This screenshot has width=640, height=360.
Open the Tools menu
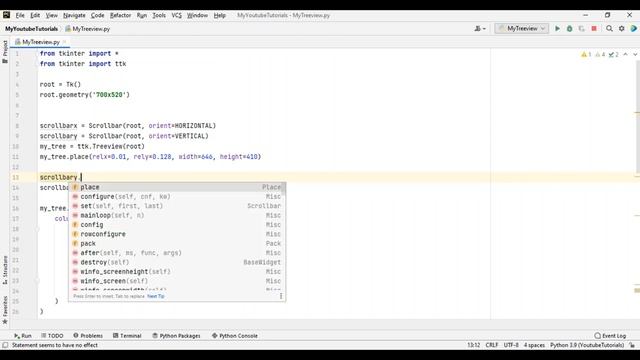click(159, 15)
